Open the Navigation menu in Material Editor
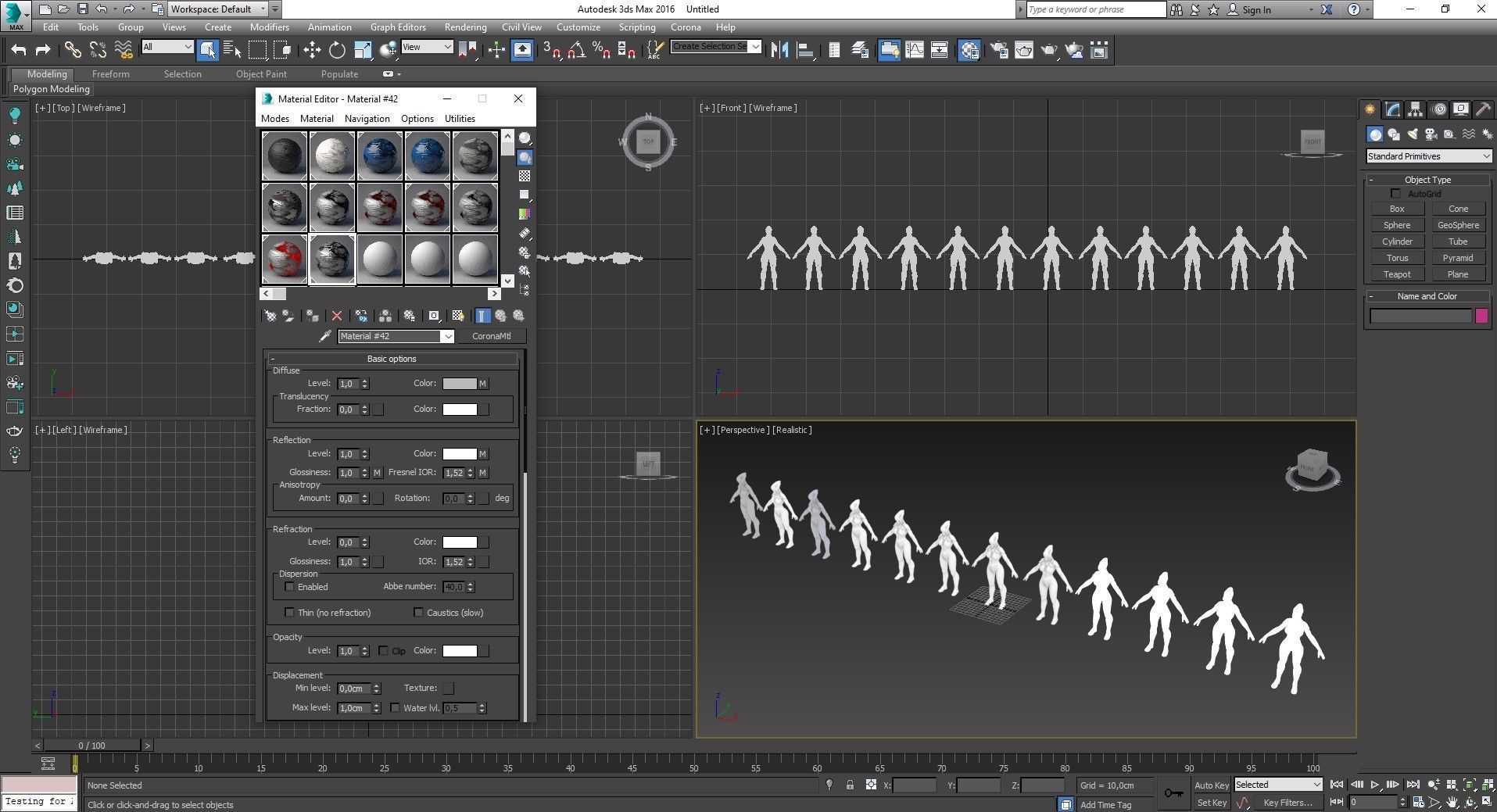Viewport: 1497px width, 812px height. 367,119
